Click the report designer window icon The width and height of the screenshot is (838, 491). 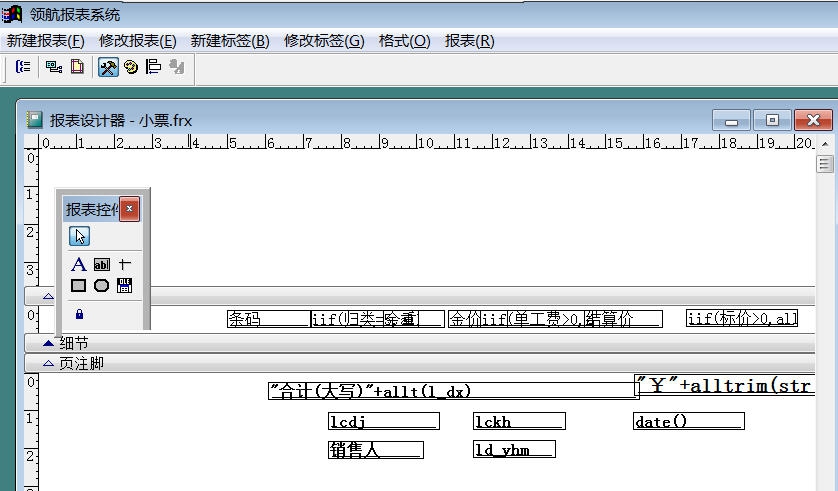[x=35, y=120]
